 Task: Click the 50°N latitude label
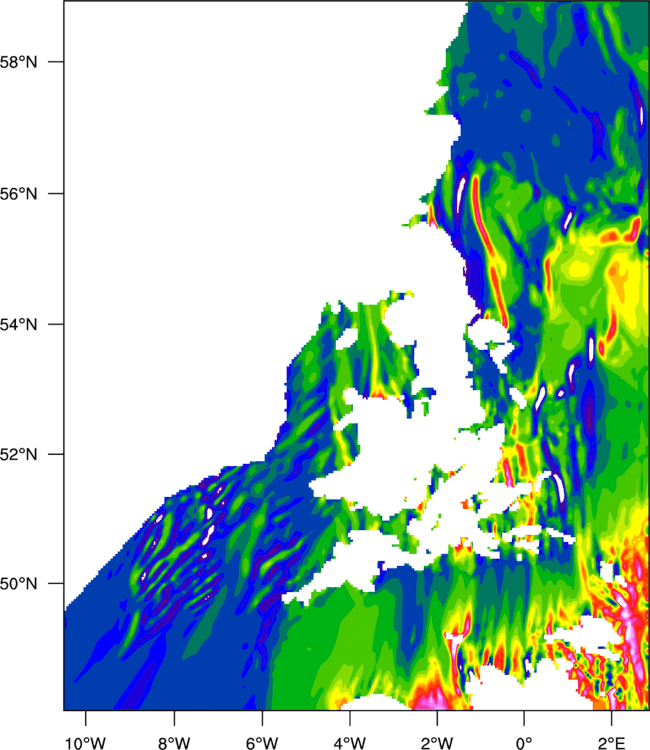click(x=18, y=584)
